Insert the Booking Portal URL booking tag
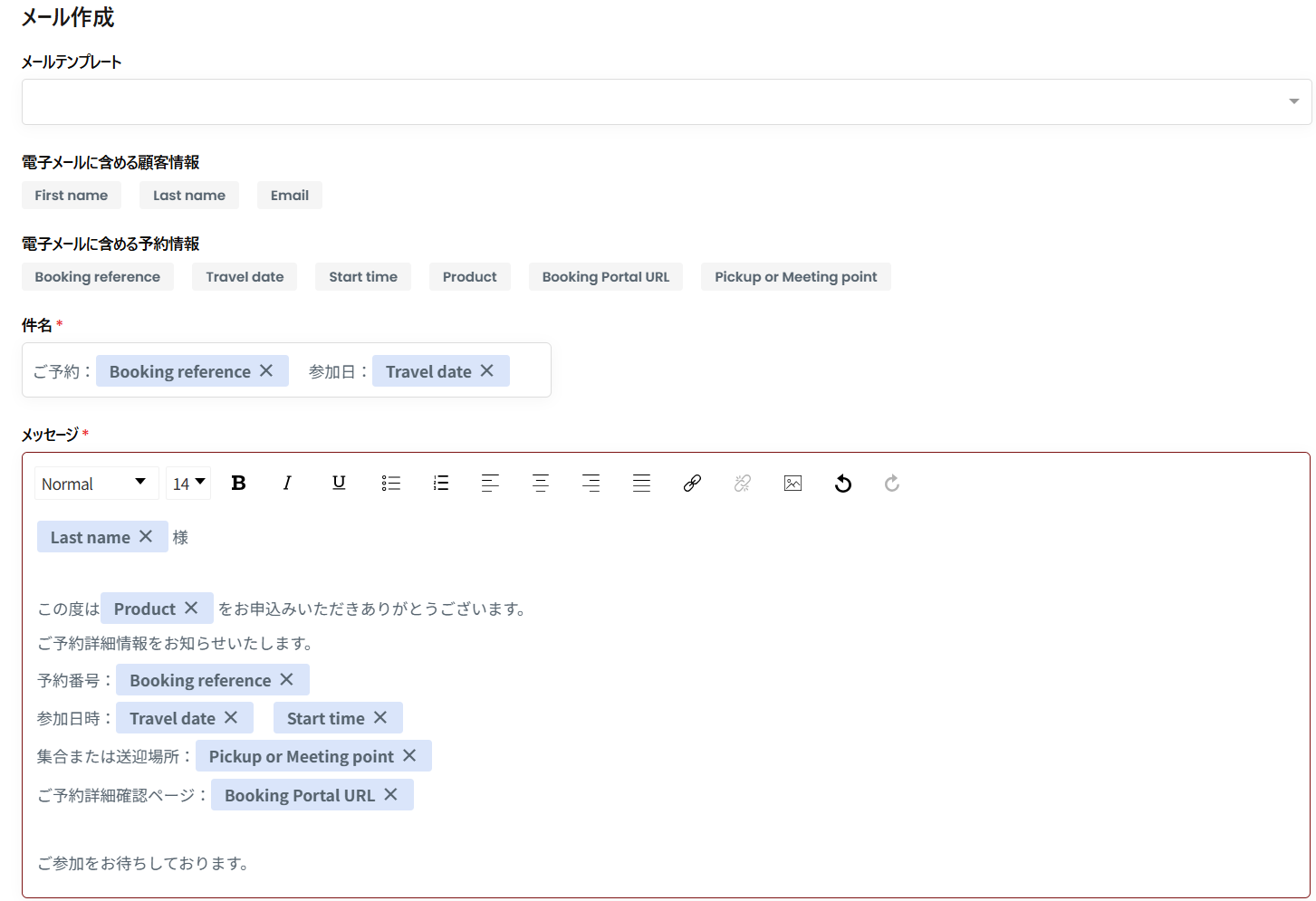This screenshot has height=901, width=1316. (x=605, y=277)
